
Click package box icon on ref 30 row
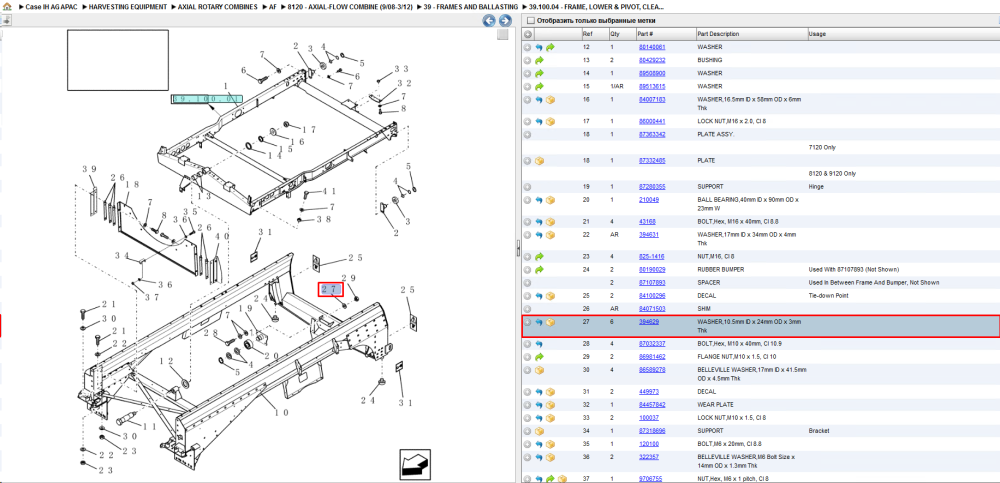coord(539,370)
